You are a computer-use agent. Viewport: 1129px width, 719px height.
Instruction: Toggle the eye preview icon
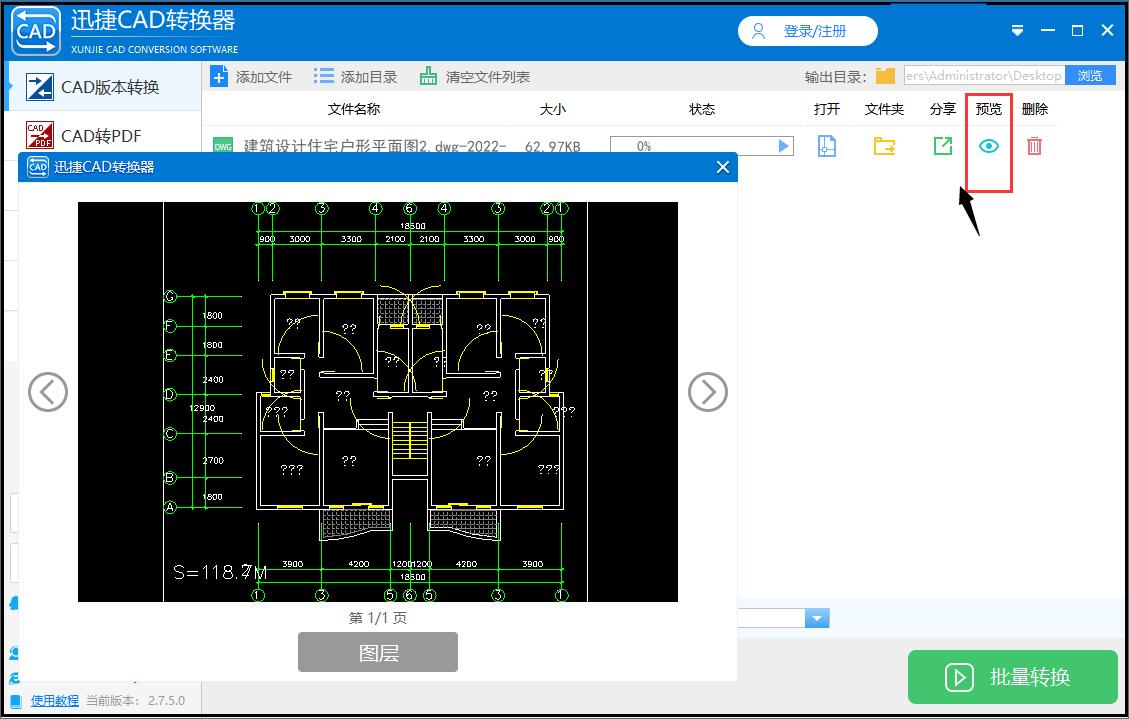(989, 146)
